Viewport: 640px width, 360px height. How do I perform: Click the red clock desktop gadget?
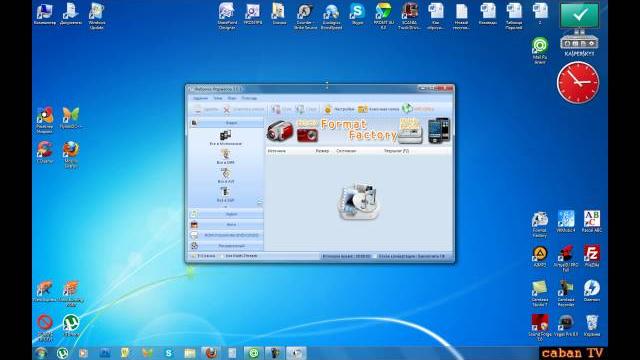578,83
